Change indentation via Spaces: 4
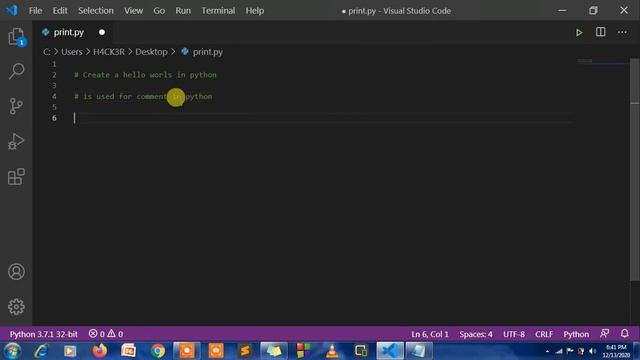This screenshot has width=640, height=360. (476, 334)
